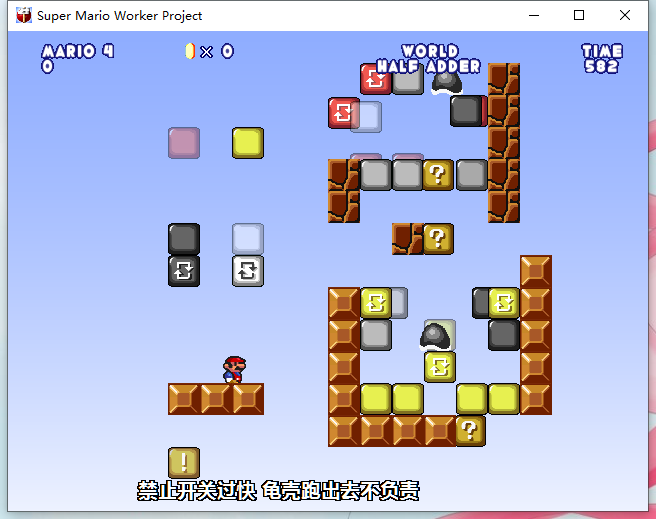Click the exclamation mark block
This screenshot has height=519, width=656.
click(184, 463)
